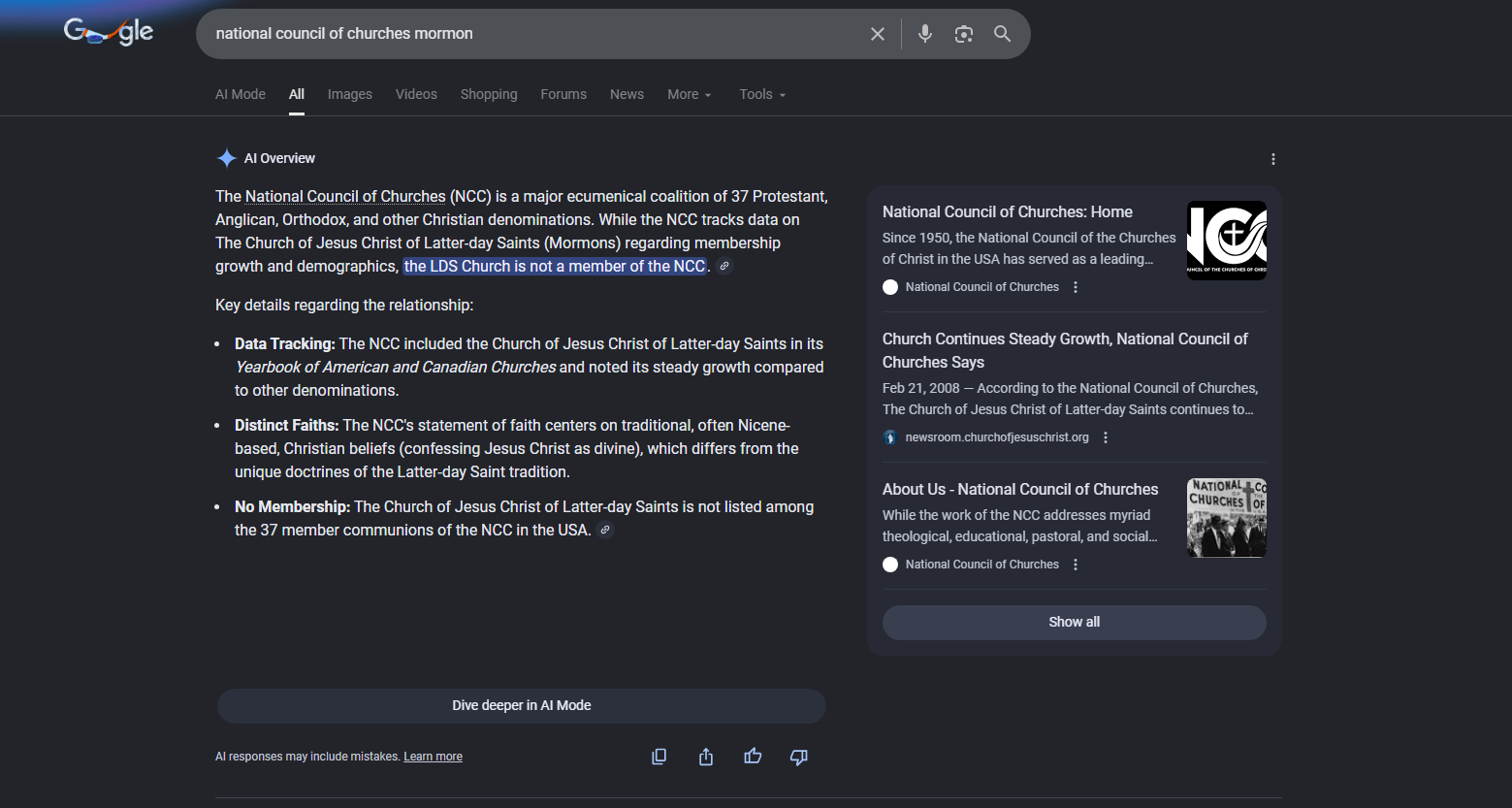Open 'National Council of Churches: Home' result
Image resolution: width=1512 pixels, height=808 pixels.
pyautogui.click(x=1008, y=211)
